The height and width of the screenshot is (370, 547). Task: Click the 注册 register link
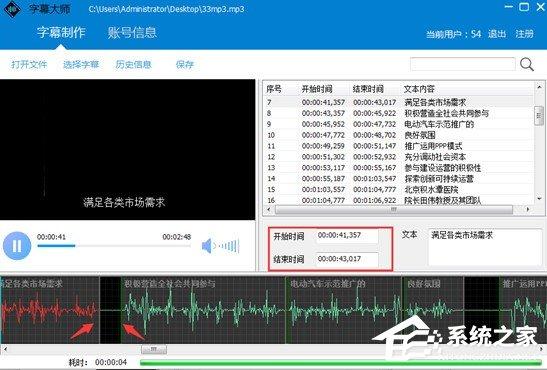coord(524,34)
